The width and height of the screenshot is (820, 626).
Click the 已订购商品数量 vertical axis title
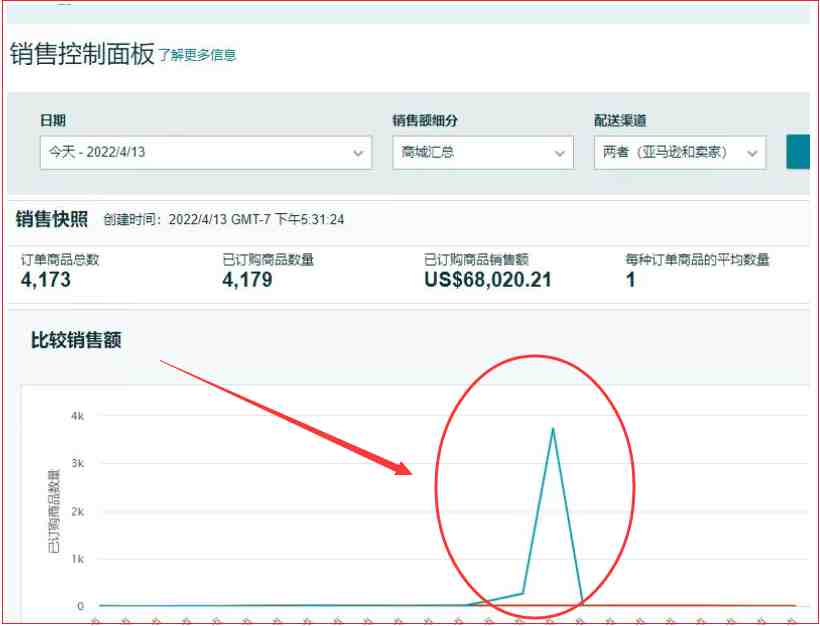53,511
